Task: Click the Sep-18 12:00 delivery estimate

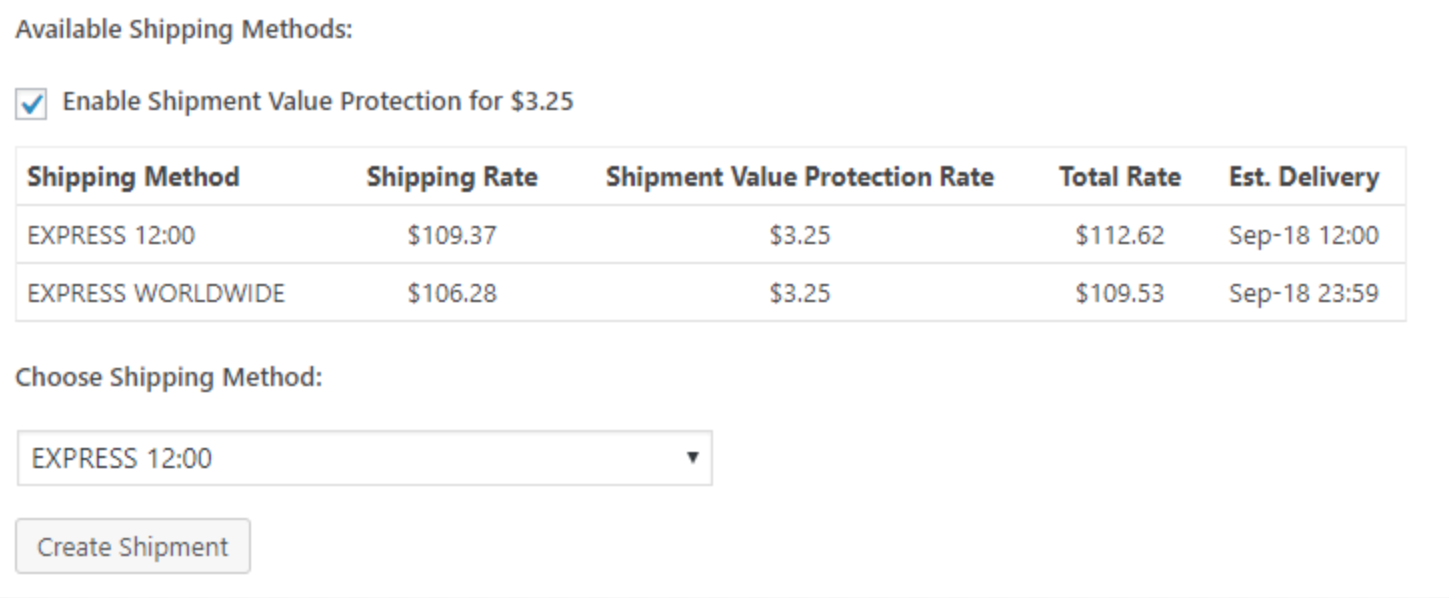Action: (x=1303, y=236)
